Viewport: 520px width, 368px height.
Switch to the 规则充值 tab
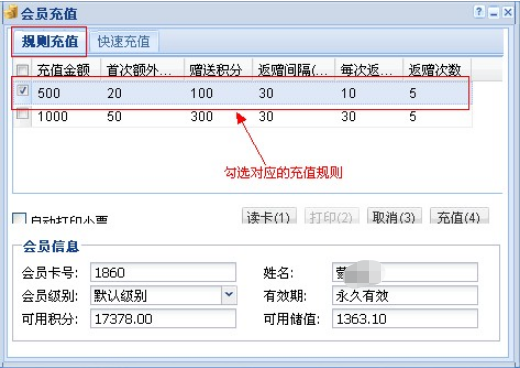click(49, 41)
